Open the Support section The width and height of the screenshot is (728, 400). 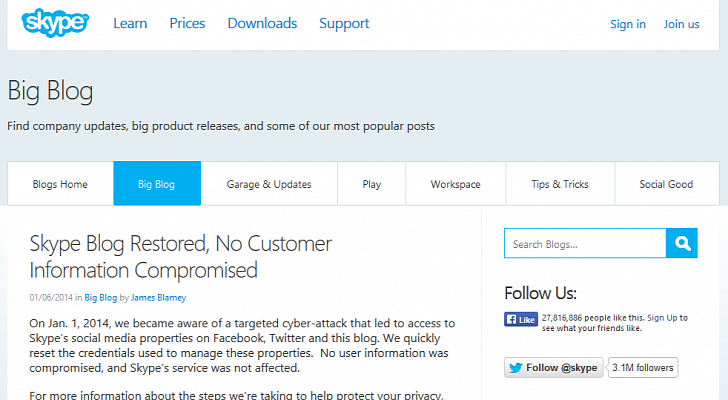coord(344,23)
